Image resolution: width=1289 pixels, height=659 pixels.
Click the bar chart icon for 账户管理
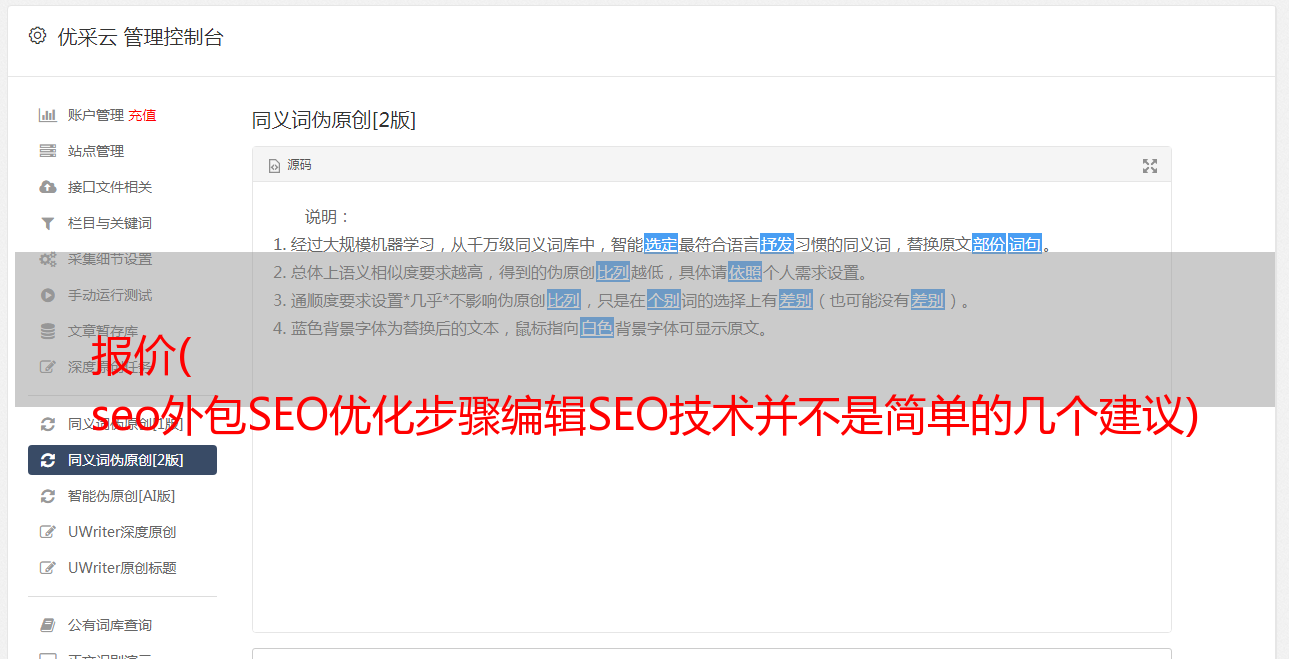pos(47,115)
